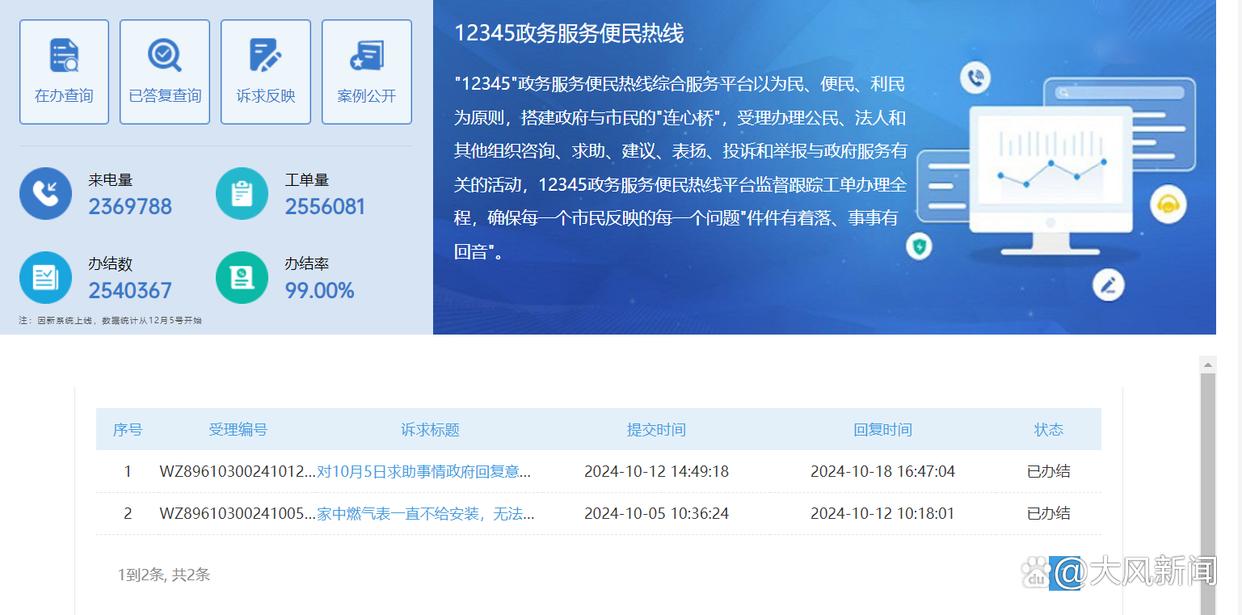Viewport: 1242px width, 615px height.
Task: Click the 2556081 work order value
Action: [325, 207]
